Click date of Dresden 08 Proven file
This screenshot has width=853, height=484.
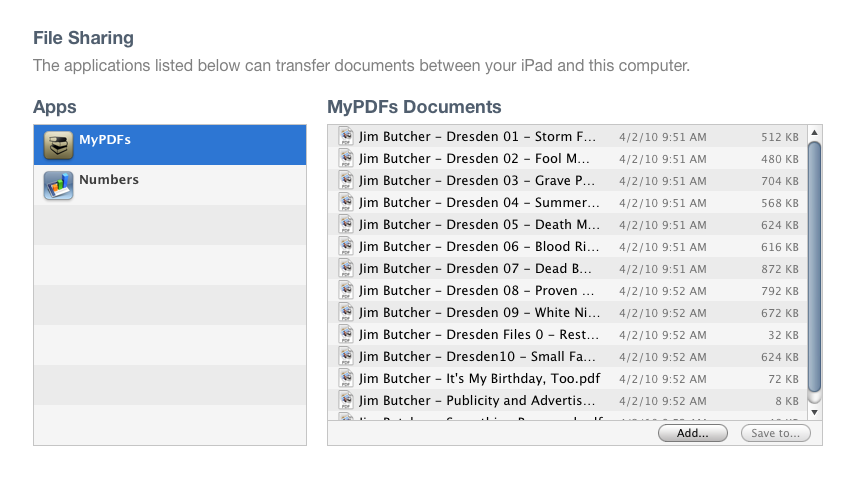click(663, 291)
